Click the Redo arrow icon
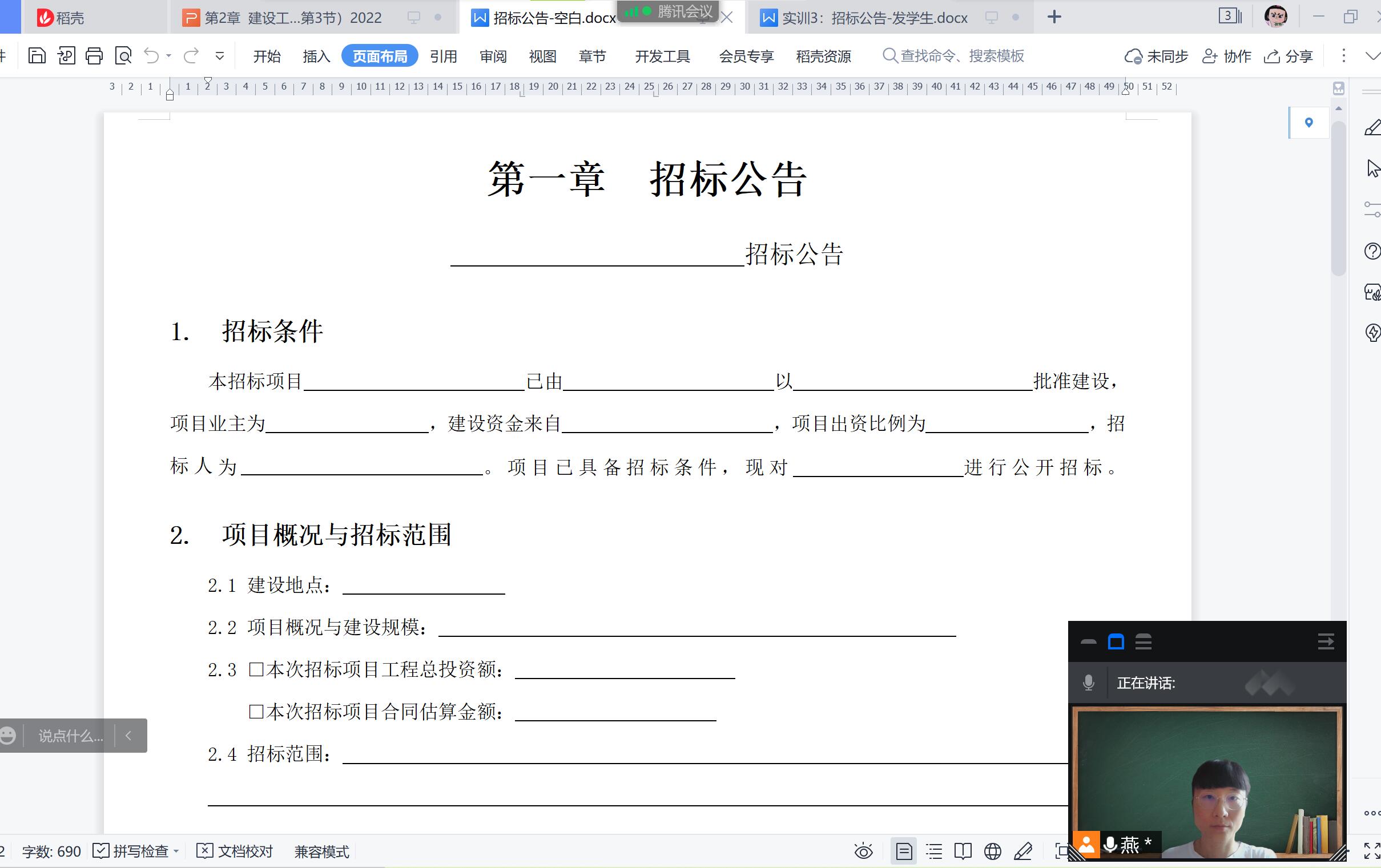 click(191, 55)
